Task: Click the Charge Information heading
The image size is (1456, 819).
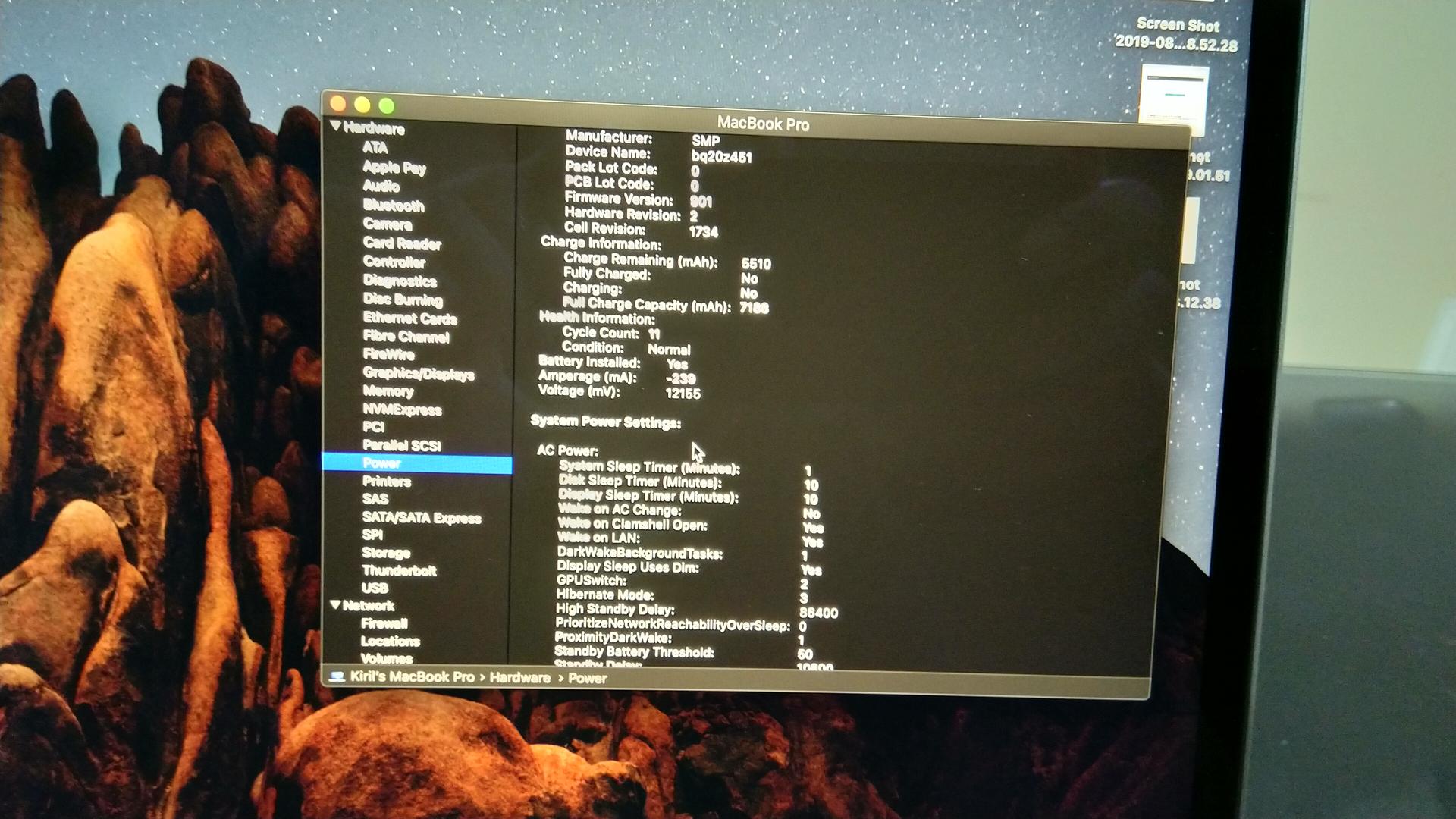Action: pyautogui.click(x=601, y=243)
